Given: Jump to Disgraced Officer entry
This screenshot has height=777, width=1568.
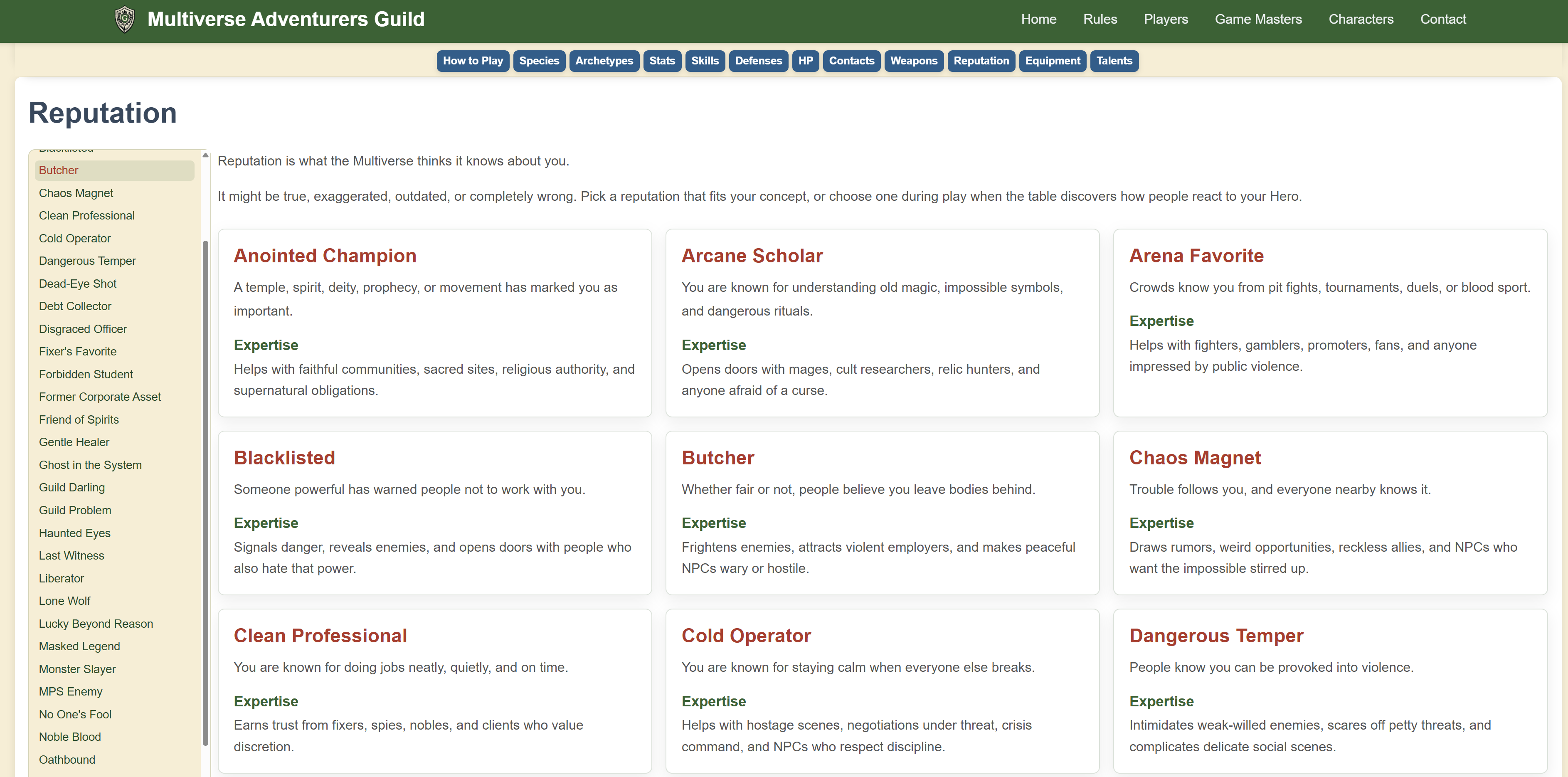Looking at the screenshot, I should (114, 329).
